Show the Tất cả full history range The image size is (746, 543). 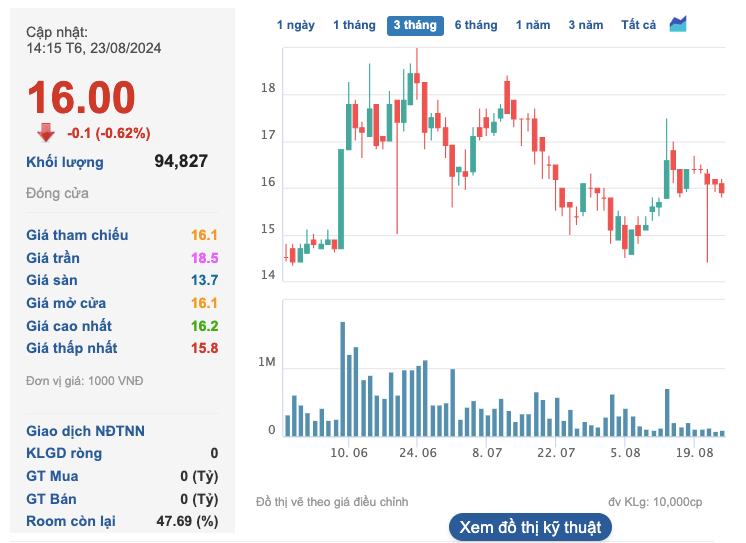tap(638, 25)
